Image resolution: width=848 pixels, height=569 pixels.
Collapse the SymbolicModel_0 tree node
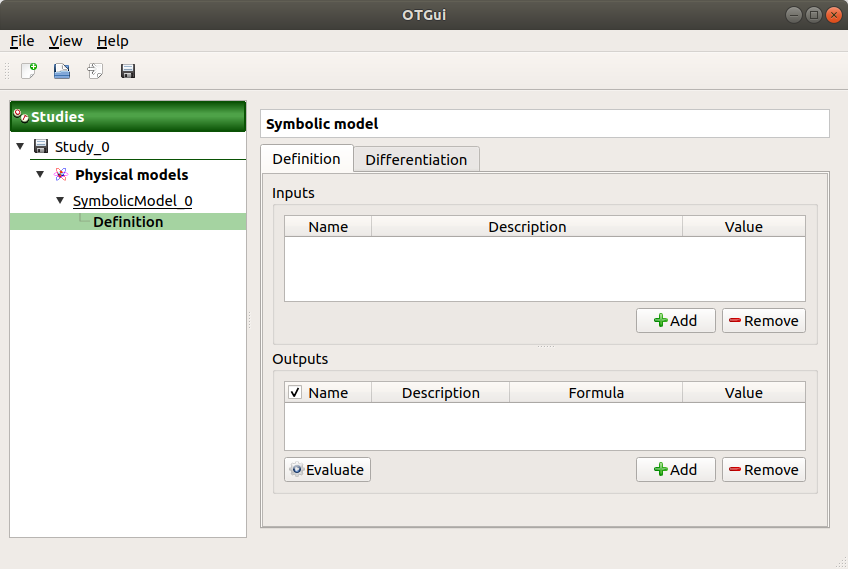click(60, 201)
